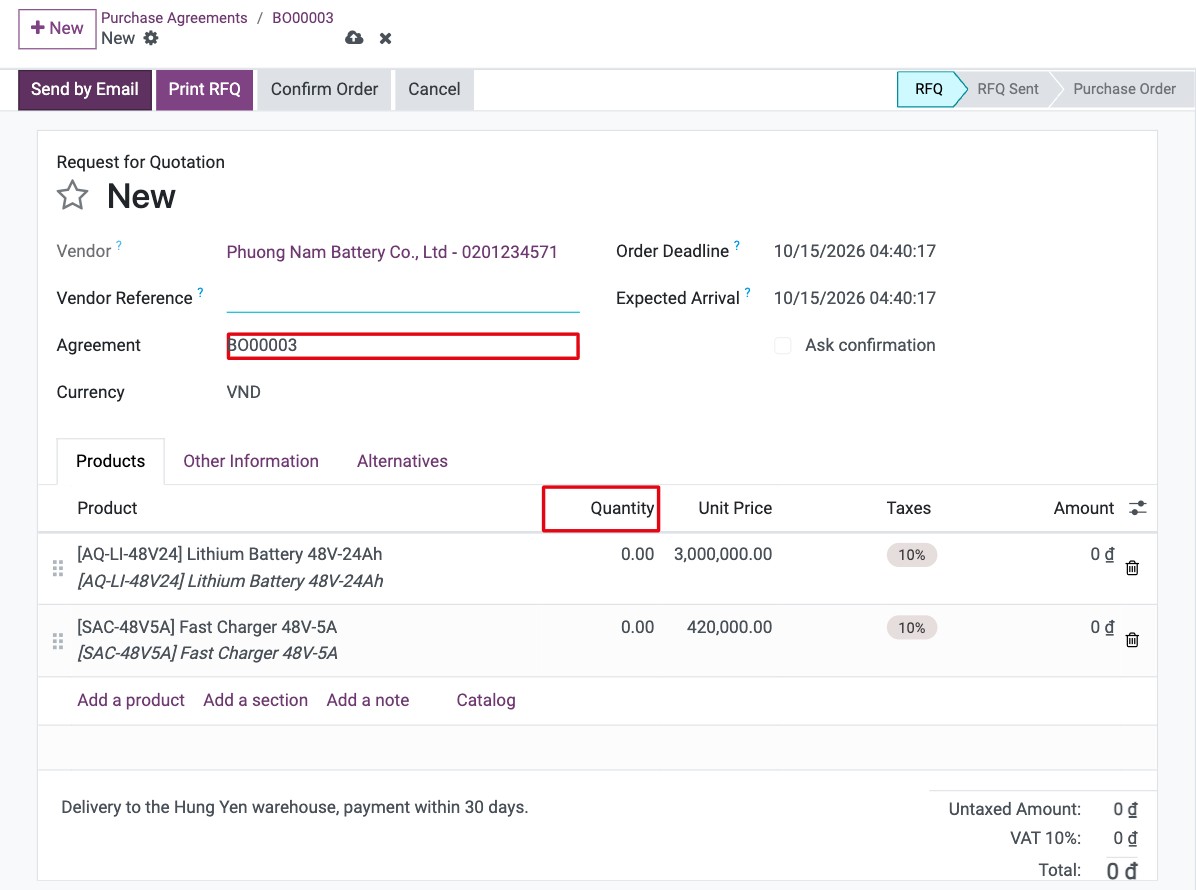Click the Cancel button
1196x890 pixels.
pyautogui.click(x=434, y=90)
